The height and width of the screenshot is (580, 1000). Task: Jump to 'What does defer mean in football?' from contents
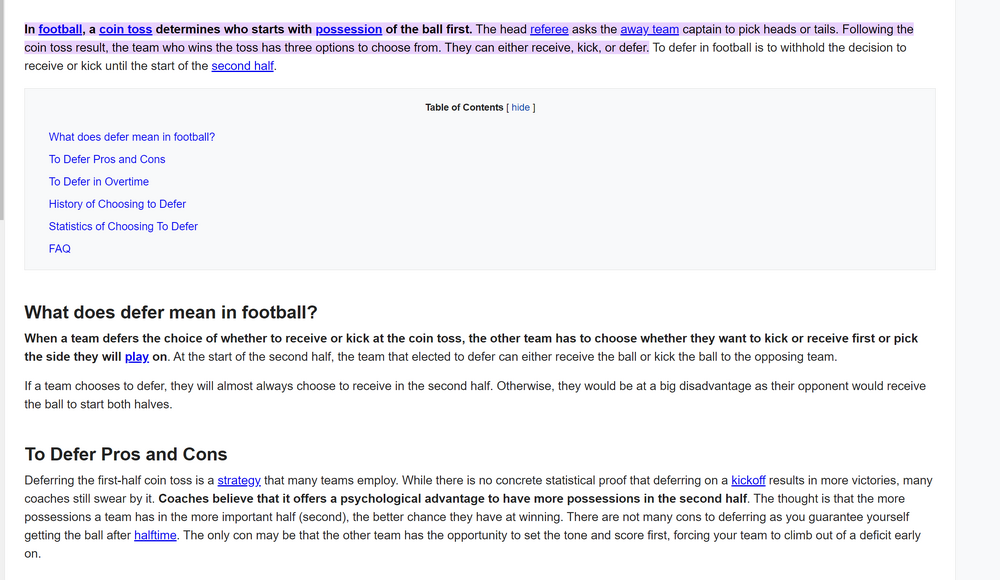pos(132,137)
